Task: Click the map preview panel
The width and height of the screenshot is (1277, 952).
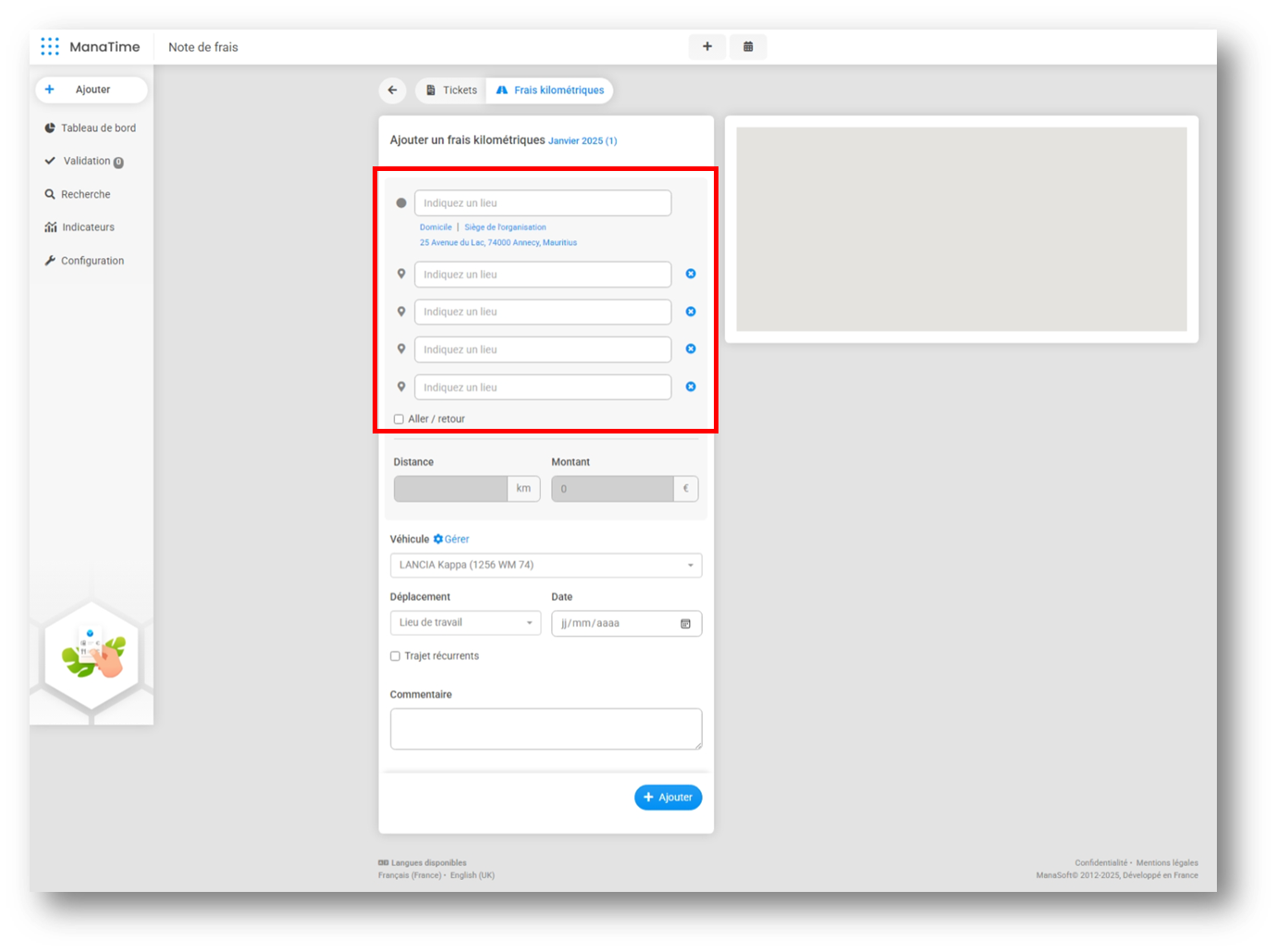Action: [x=962, y=229]
